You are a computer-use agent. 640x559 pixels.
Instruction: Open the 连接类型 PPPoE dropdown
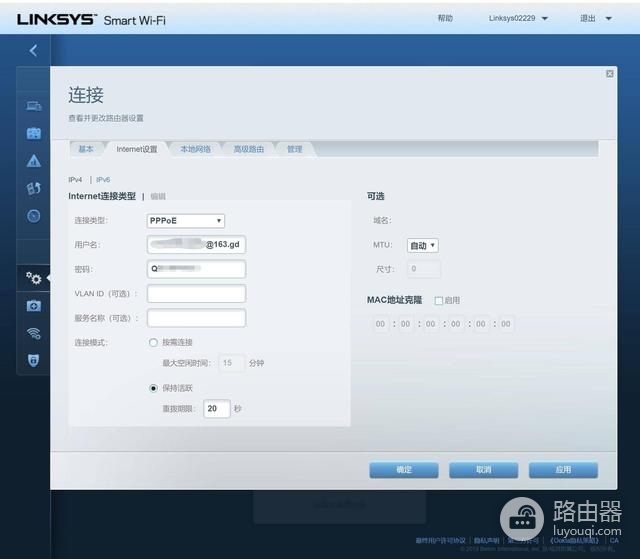click(x=185, y=221)
